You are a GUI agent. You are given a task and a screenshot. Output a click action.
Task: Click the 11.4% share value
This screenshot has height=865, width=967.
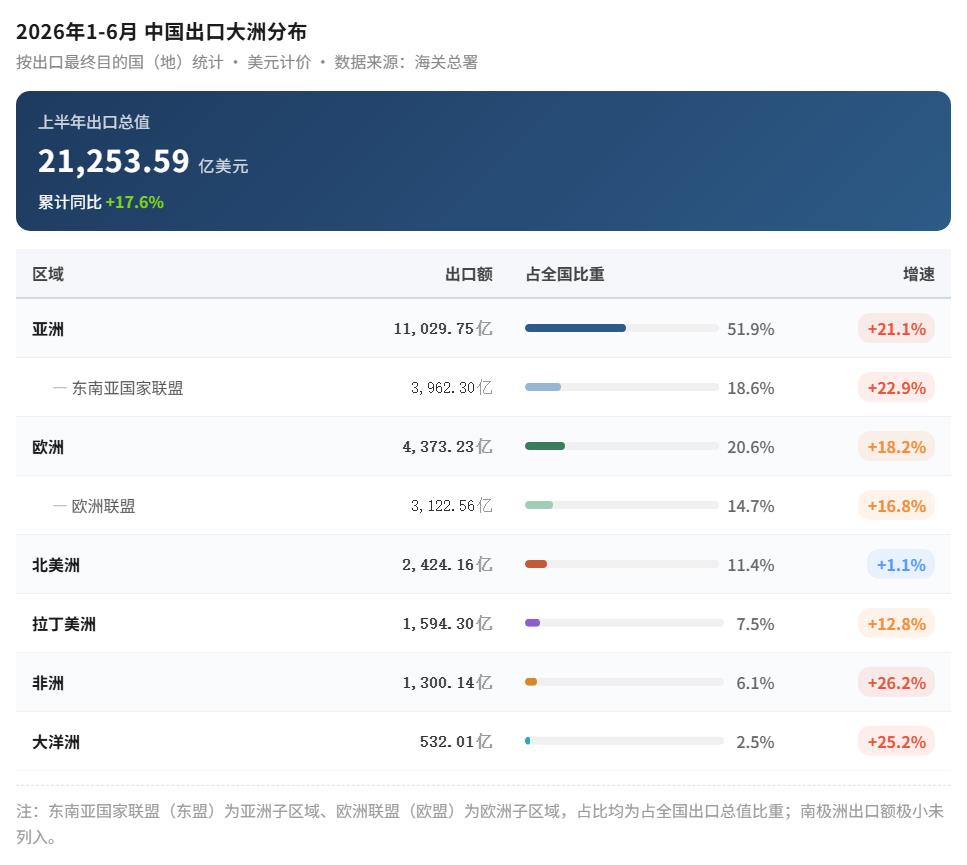751,565
